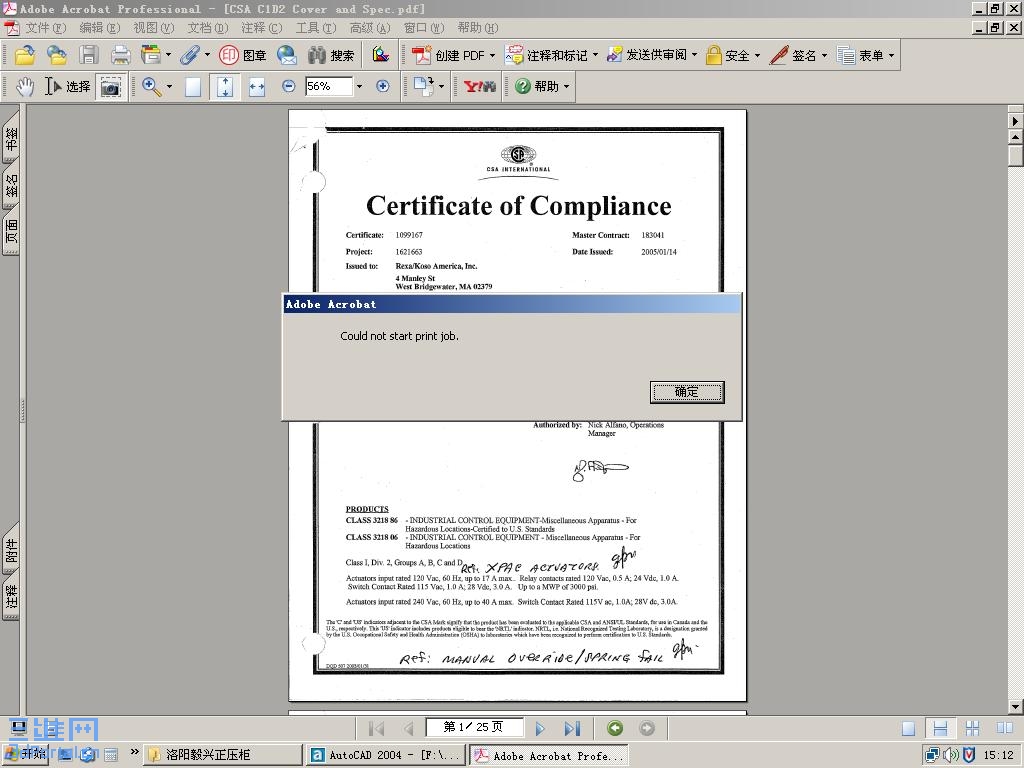Click the Yahoo toolbar icon
Screen dimensions: 1024x768
(x=479, y=86)
